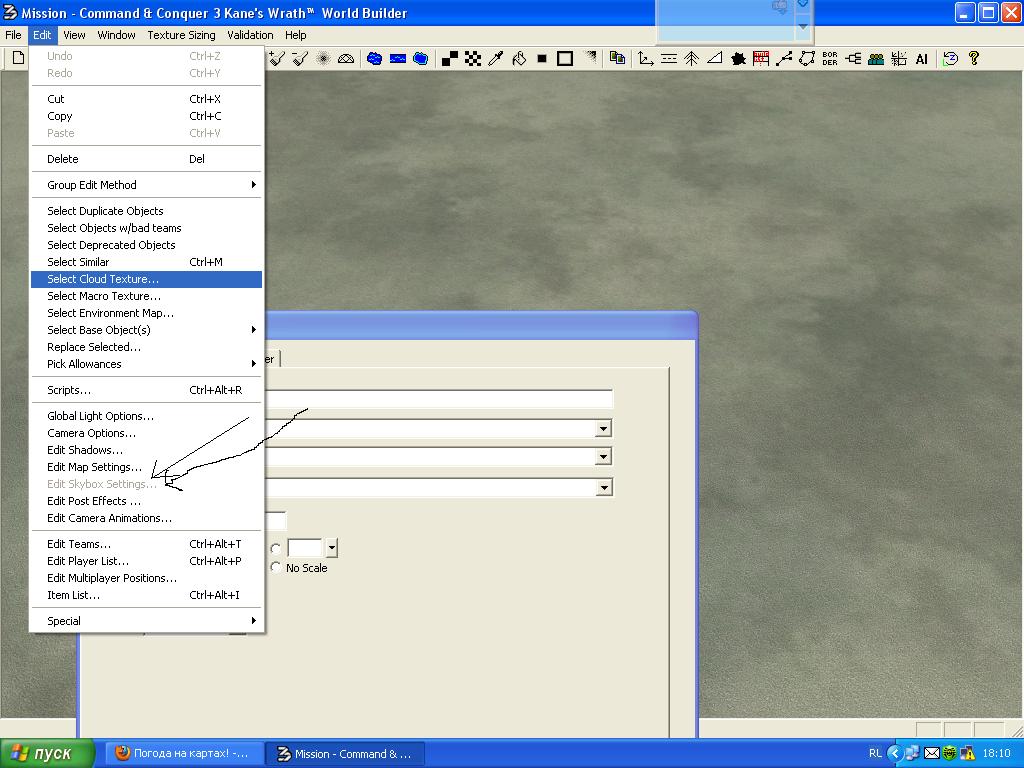Select the mound mesh dome tool
1024x768 pixels.
click(x=346, y=59)
